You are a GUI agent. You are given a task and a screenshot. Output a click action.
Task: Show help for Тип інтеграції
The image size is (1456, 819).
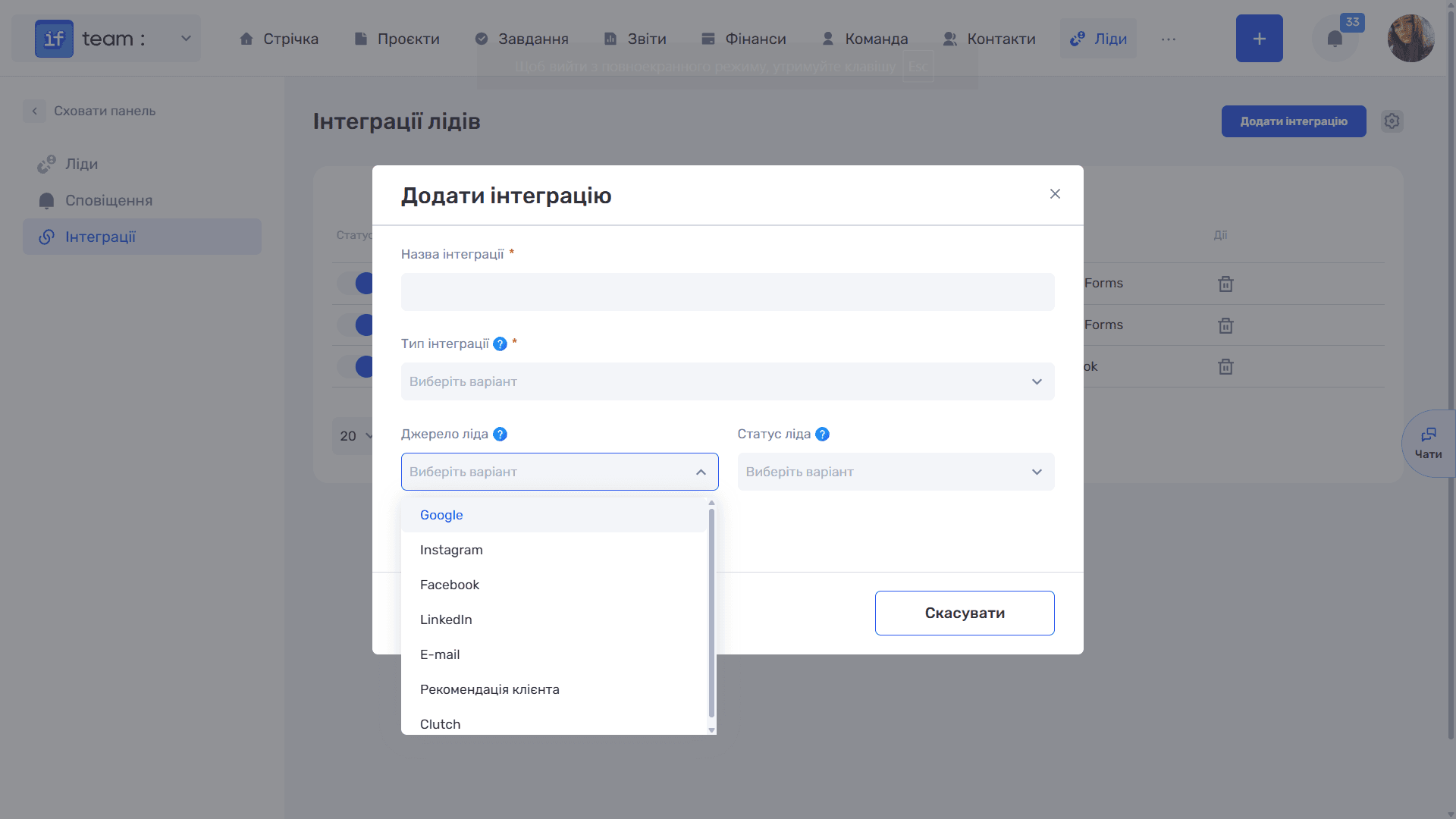click(x=500, y=344)
